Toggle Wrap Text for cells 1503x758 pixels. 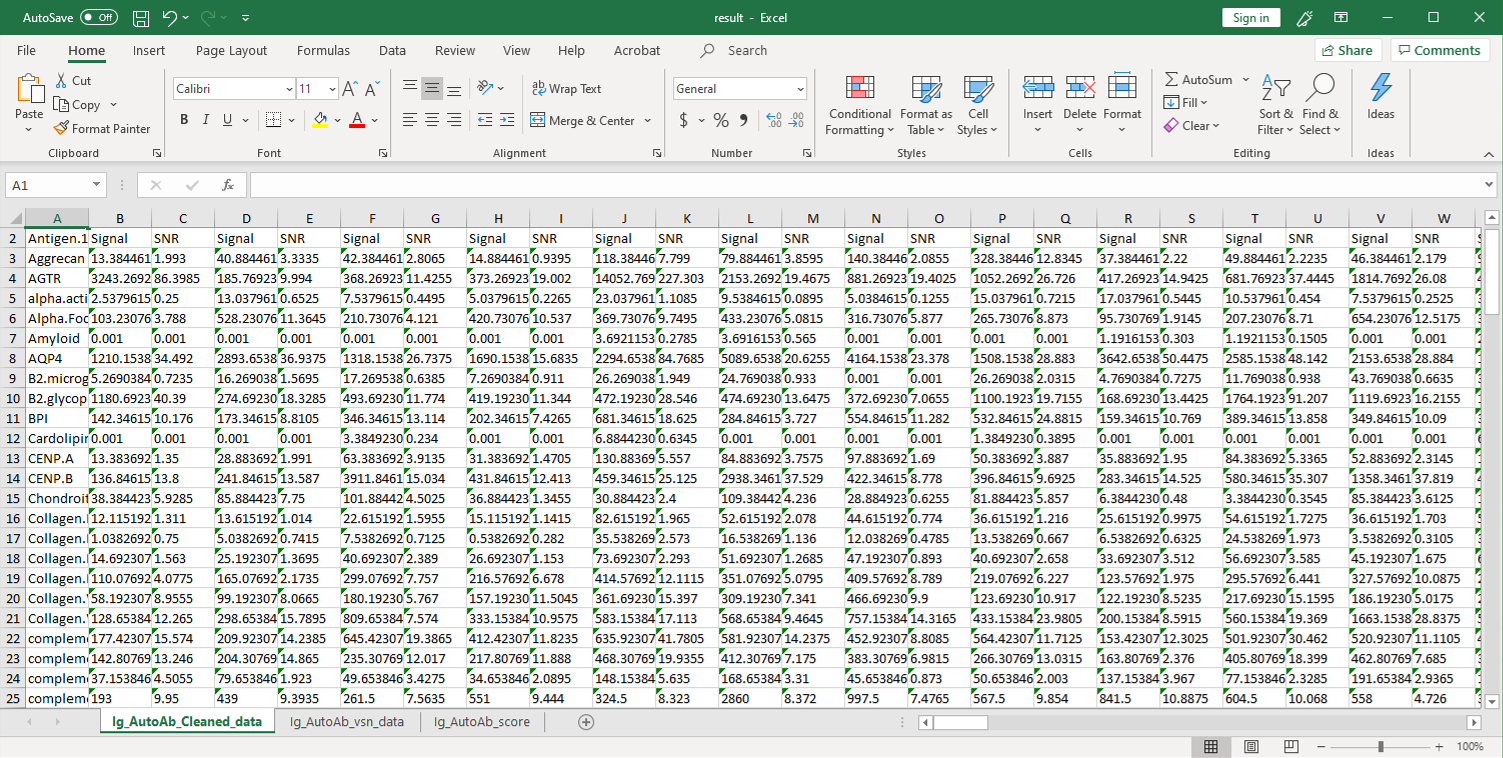(x=566, y=89)
